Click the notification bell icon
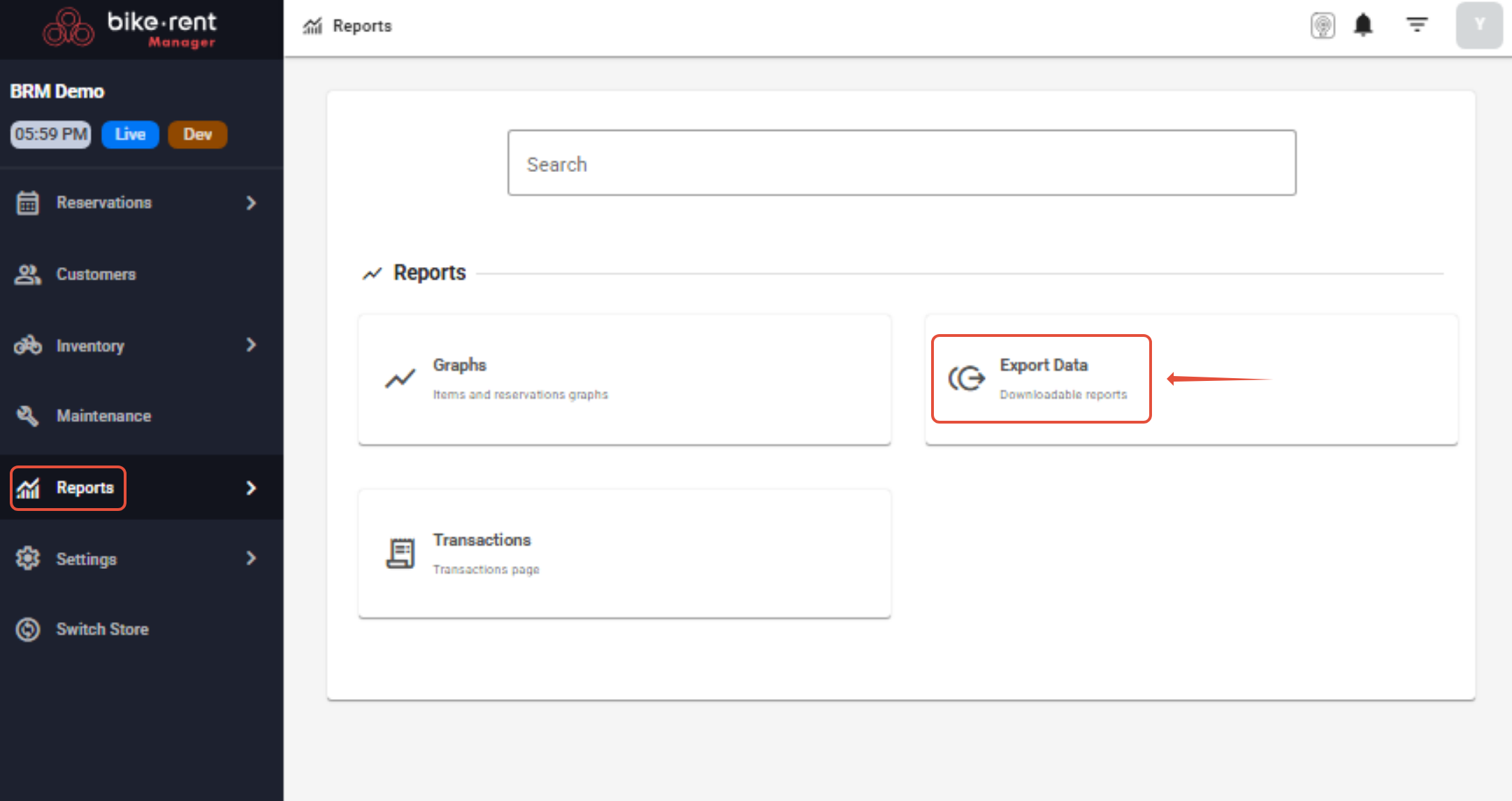Image resolution: width=1512 pixels, height=801 pixels. pyautogui.click(x=1363, y=26)
